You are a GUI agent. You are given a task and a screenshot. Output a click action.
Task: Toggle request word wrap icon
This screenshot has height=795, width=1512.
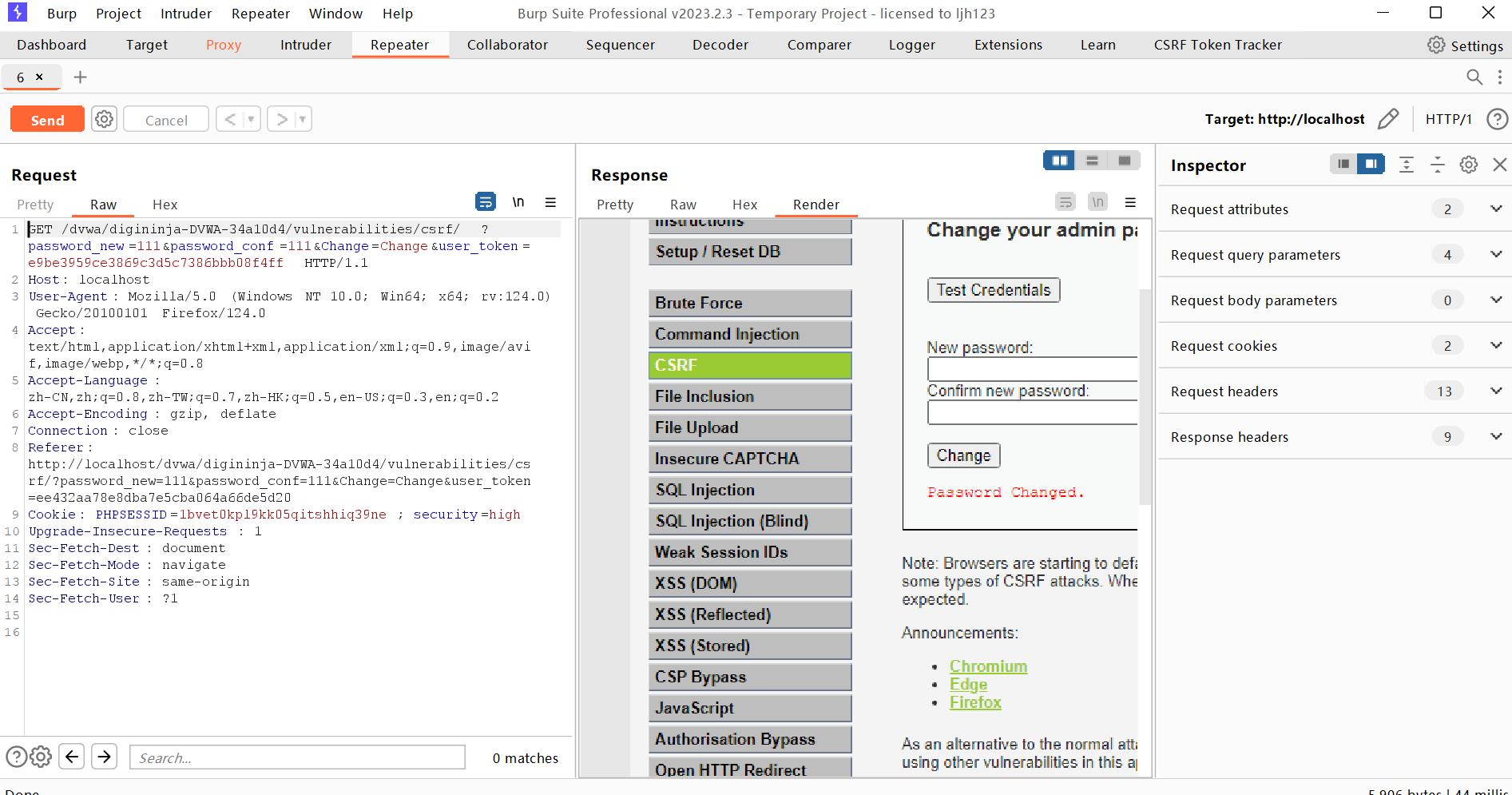(486, 202)
